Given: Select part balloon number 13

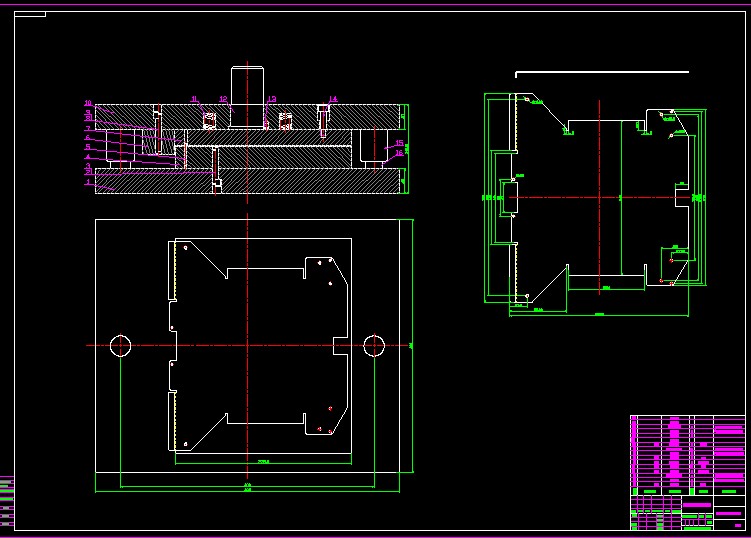Looking at the screenshot, I should 272,99.
